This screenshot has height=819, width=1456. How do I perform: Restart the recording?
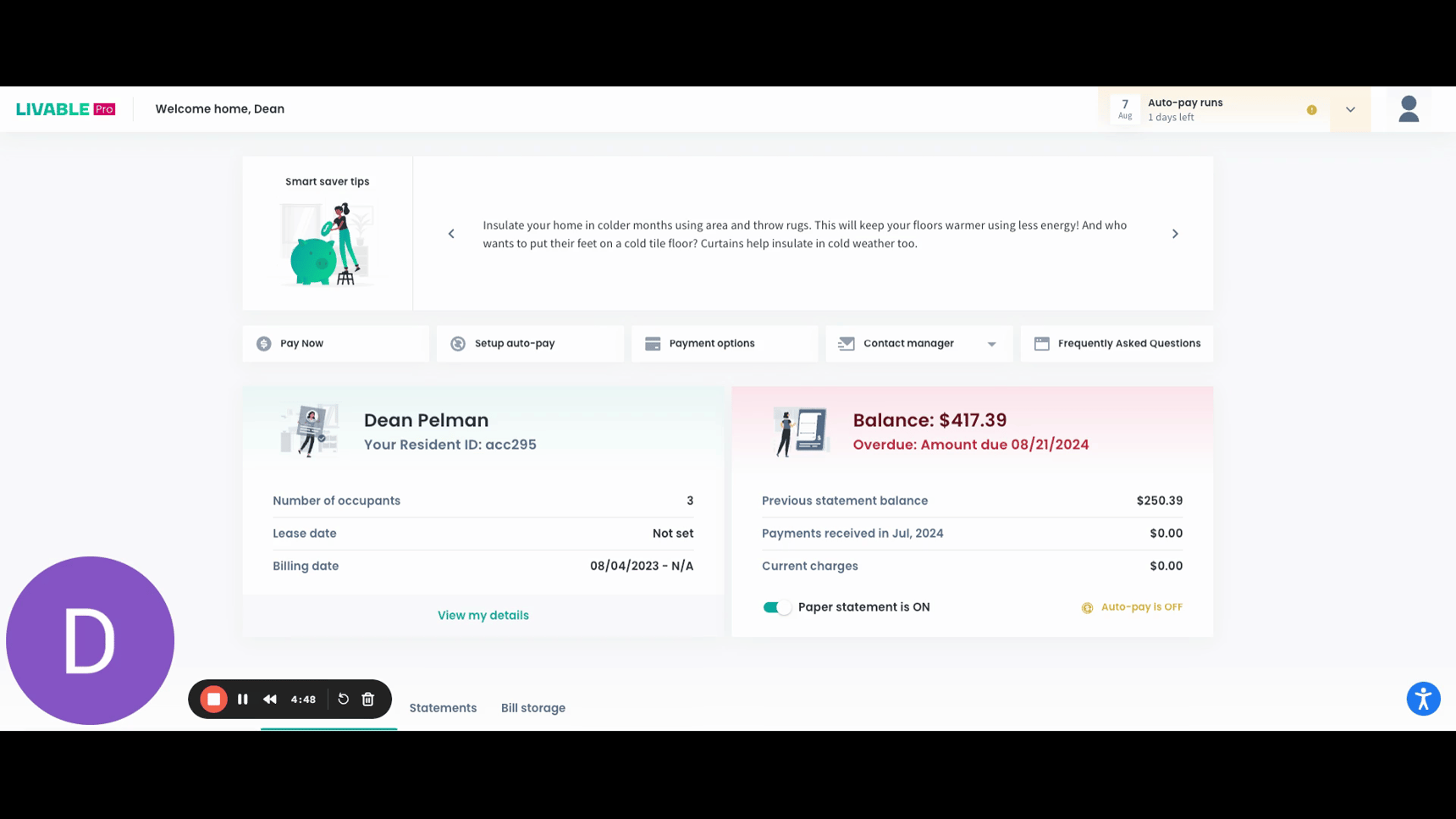pyautogui.click(x=343, y=699)
